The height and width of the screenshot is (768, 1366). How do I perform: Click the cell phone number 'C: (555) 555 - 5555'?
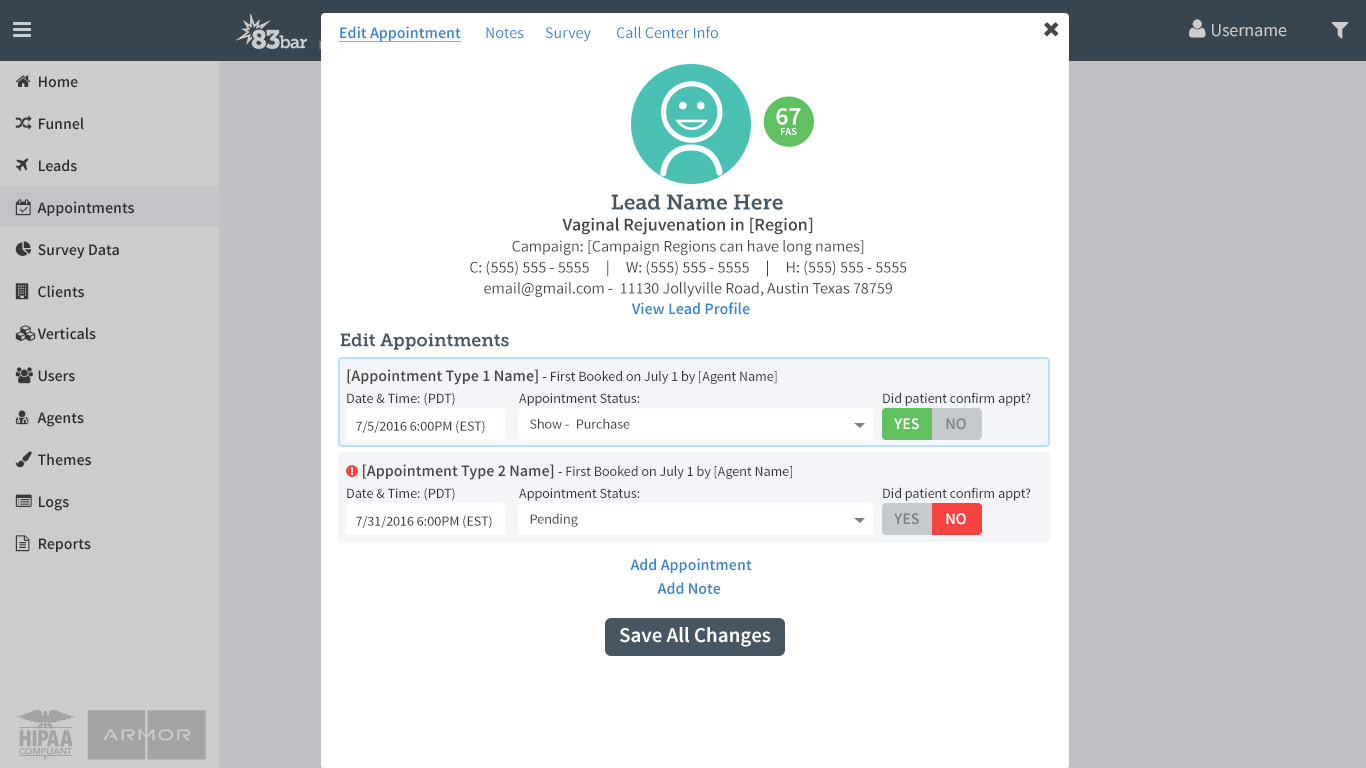[x=530, y=267]
